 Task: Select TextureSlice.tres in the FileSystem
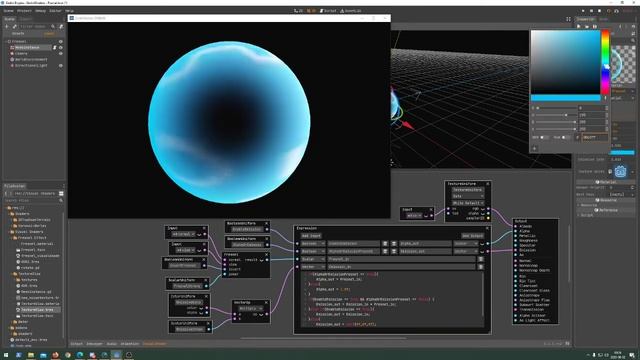(x=37, y=310)
